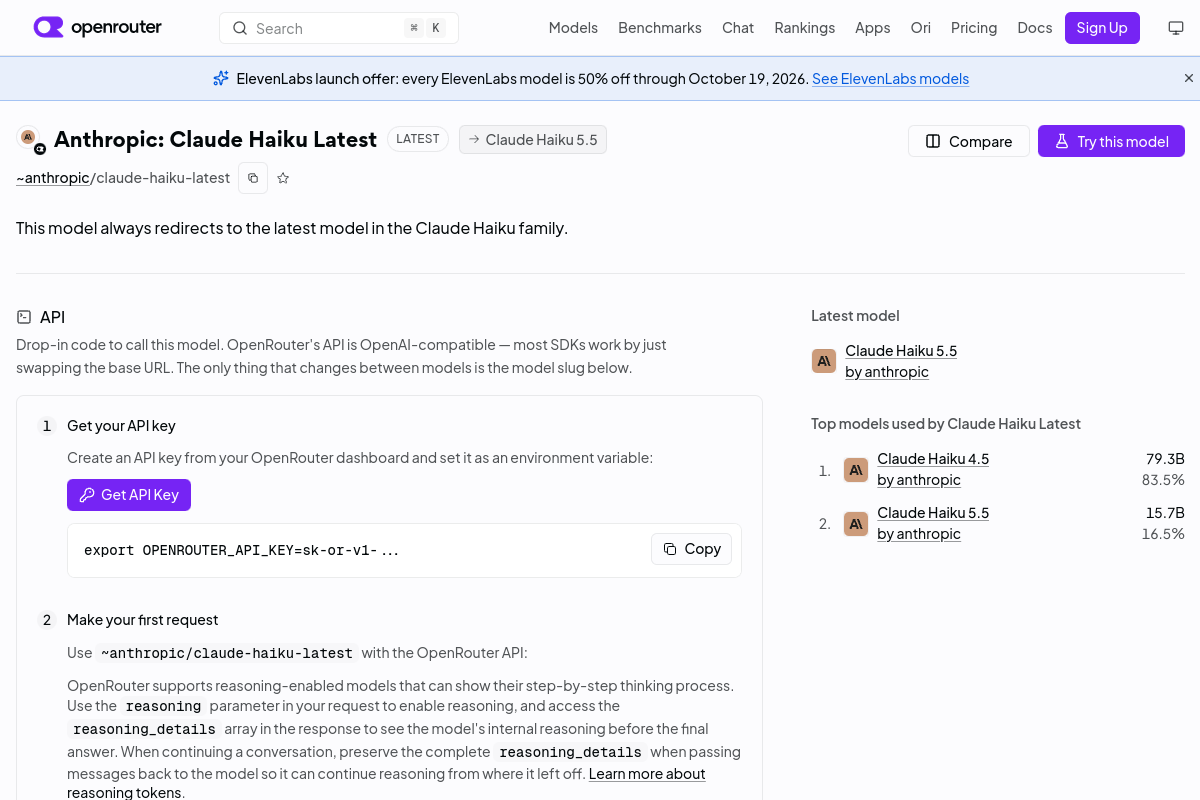
Task: Open the Claude Haiku 4.5 link in top models
Action: (x=933, y=458)
